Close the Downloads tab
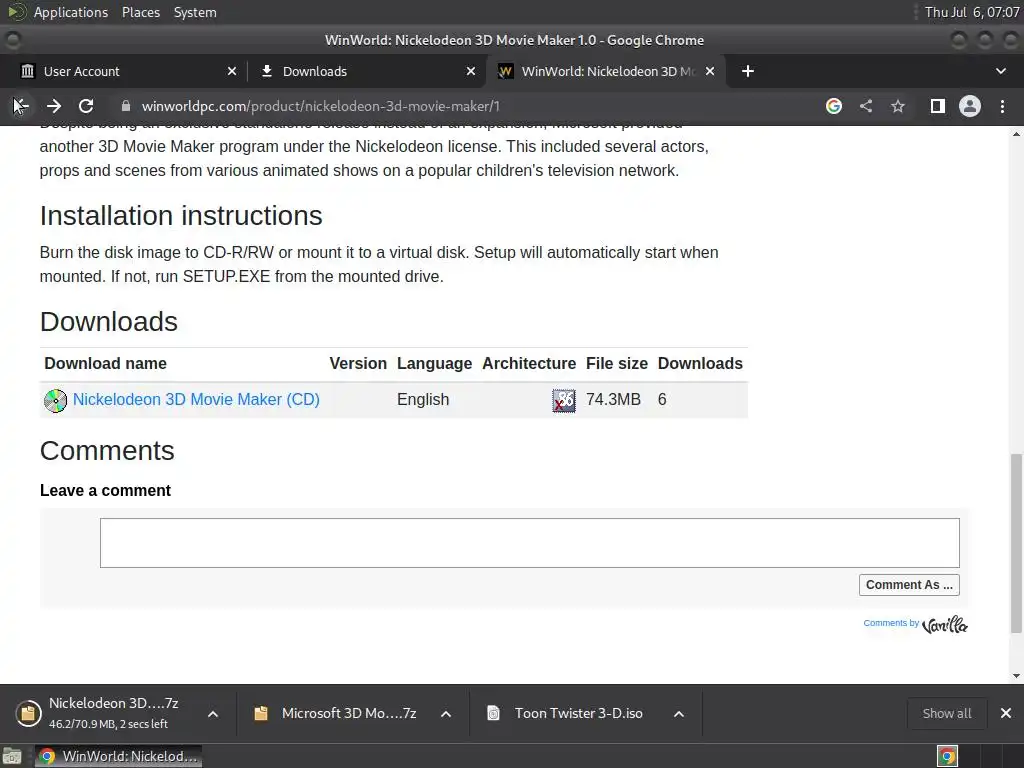1024x768 pixels. (471, 71)
